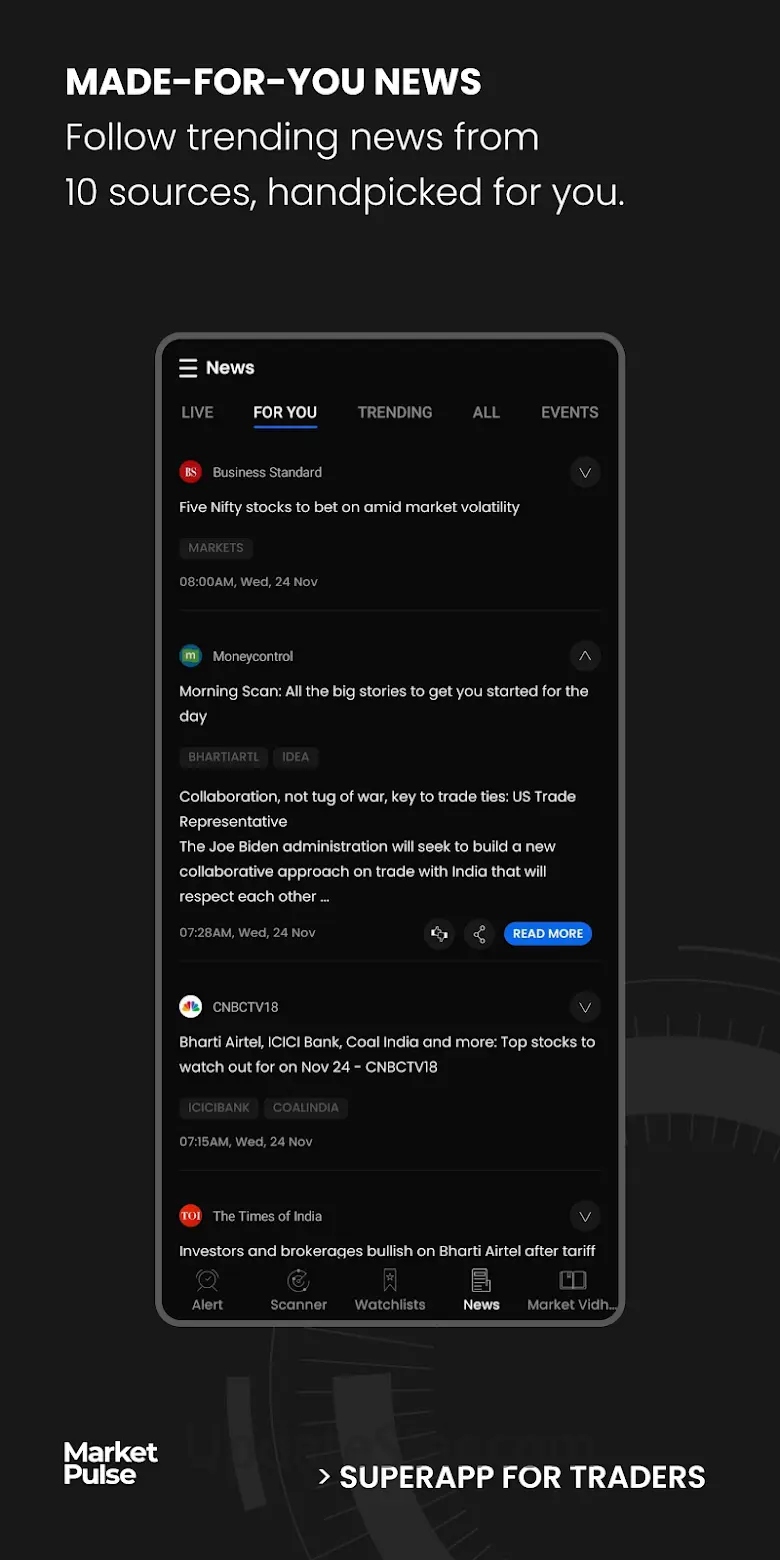Switch to the TRENDING tab

[395, 412]
